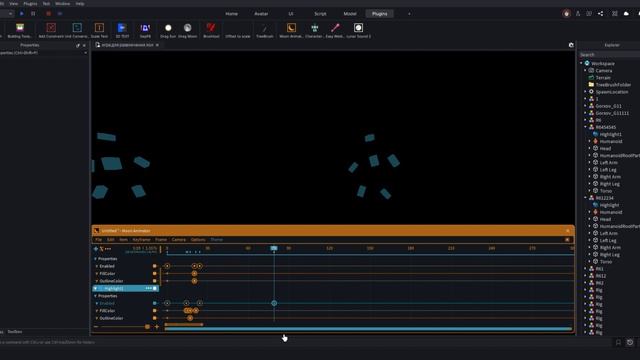Open the 3D TEXT plugin
This screenshot has height=360, width=640.
(x=122, y=30)
